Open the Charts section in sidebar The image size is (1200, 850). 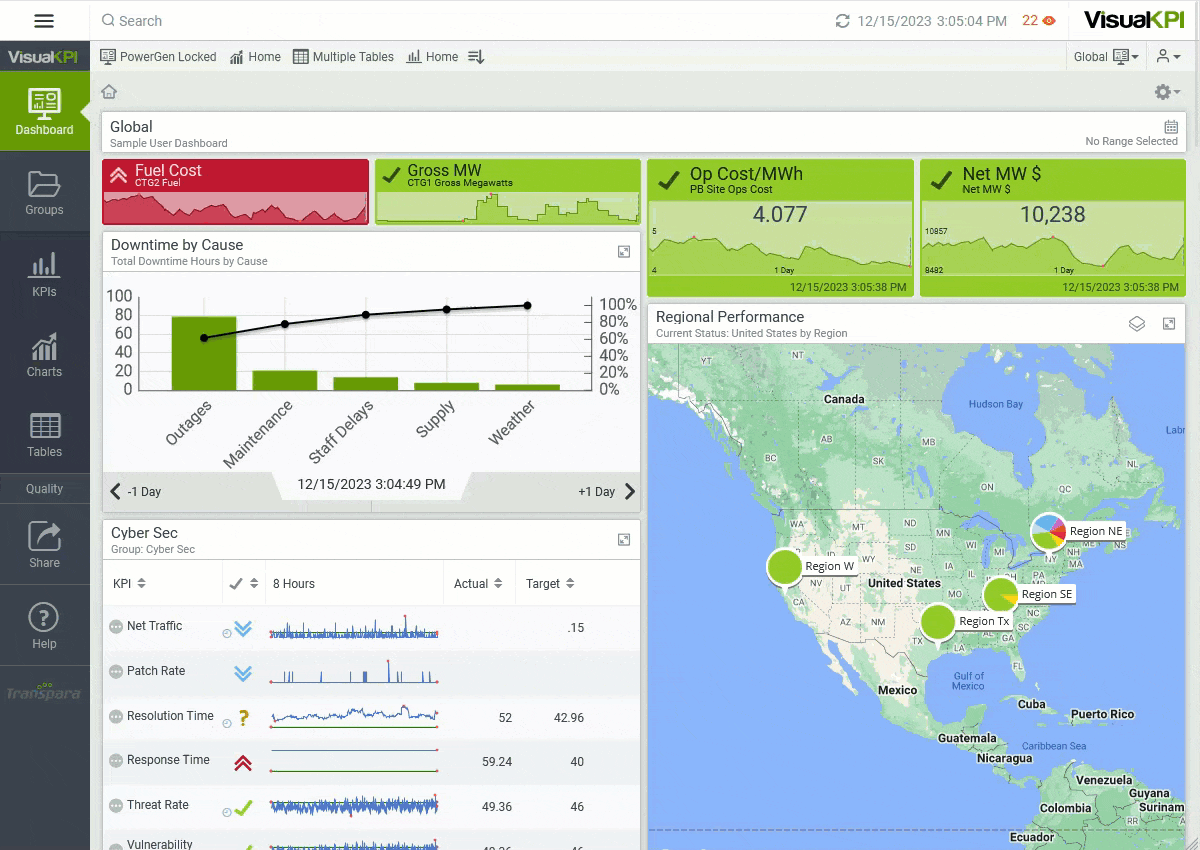(x=44, y=356)
